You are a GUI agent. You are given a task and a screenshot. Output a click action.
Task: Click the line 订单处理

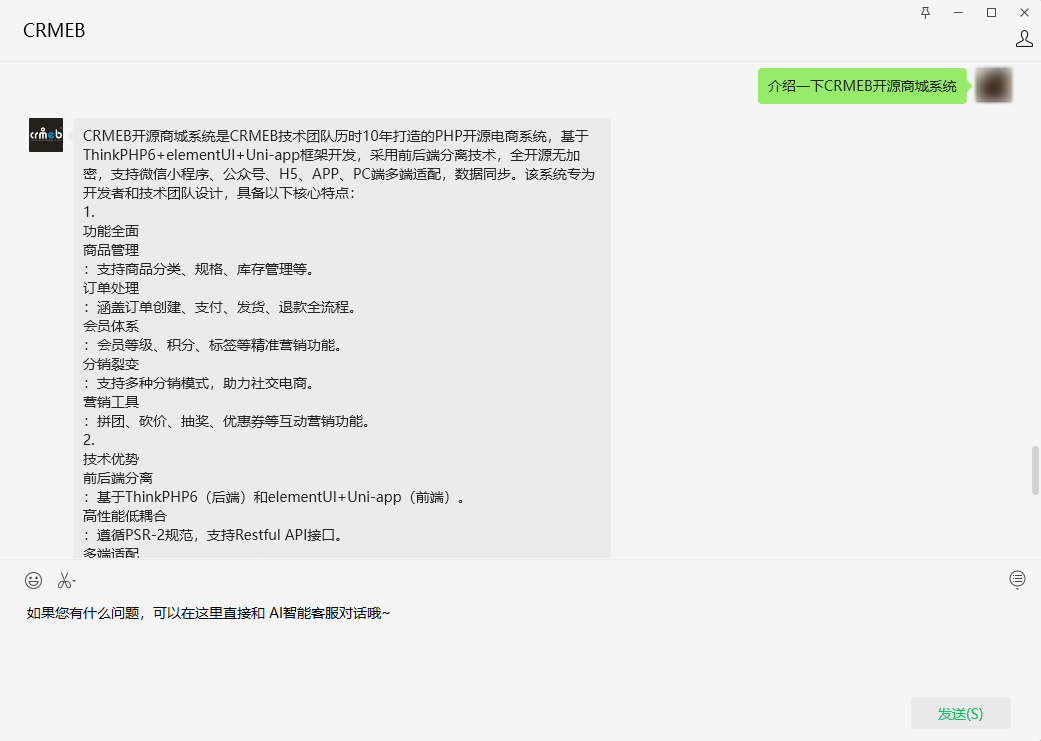111,288
